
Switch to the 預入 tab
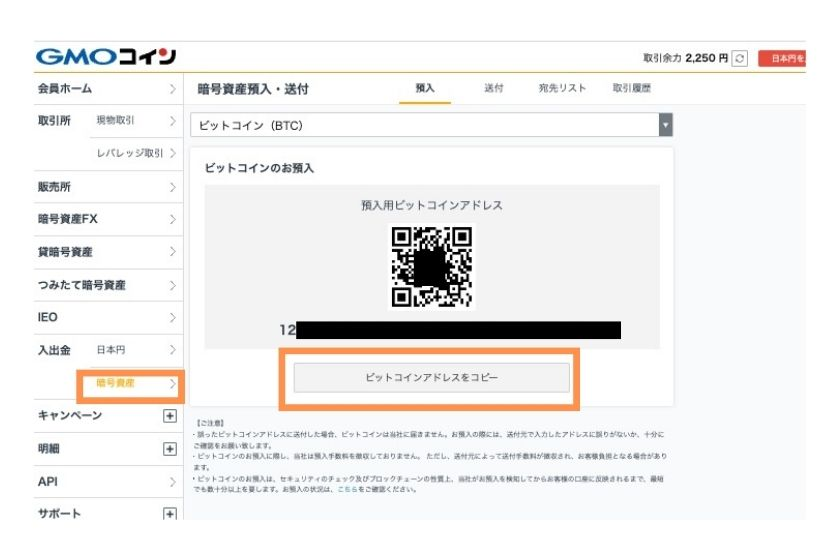(425, 88)
